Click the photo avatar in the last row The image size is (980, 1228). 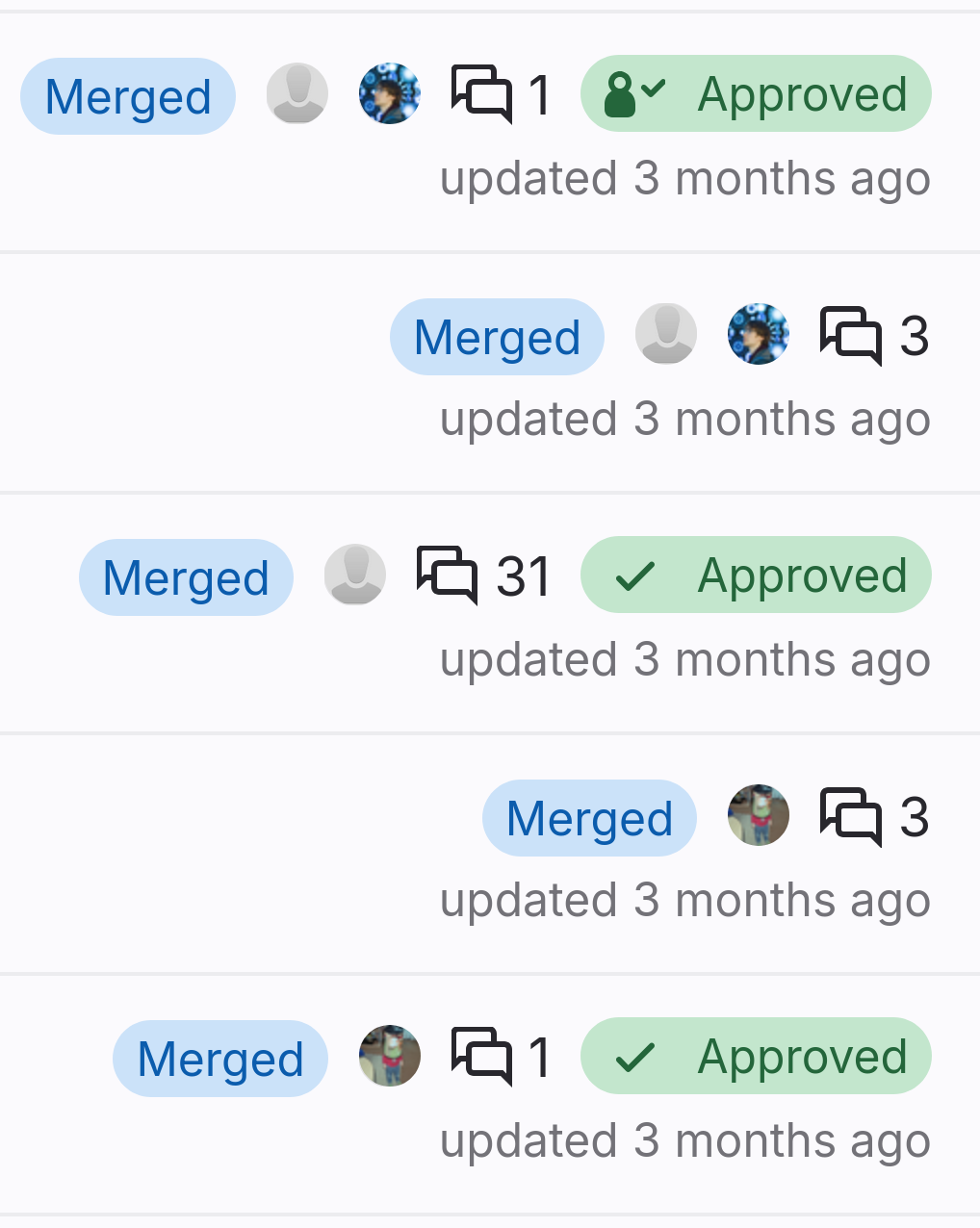tap(390, 1057)
